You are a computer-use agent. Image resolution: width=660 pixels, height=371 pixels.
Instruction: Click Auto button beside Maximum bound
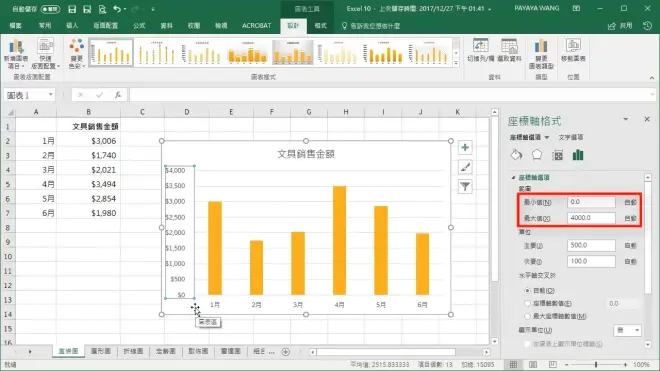pyautogui.click(x=630, y=219)
